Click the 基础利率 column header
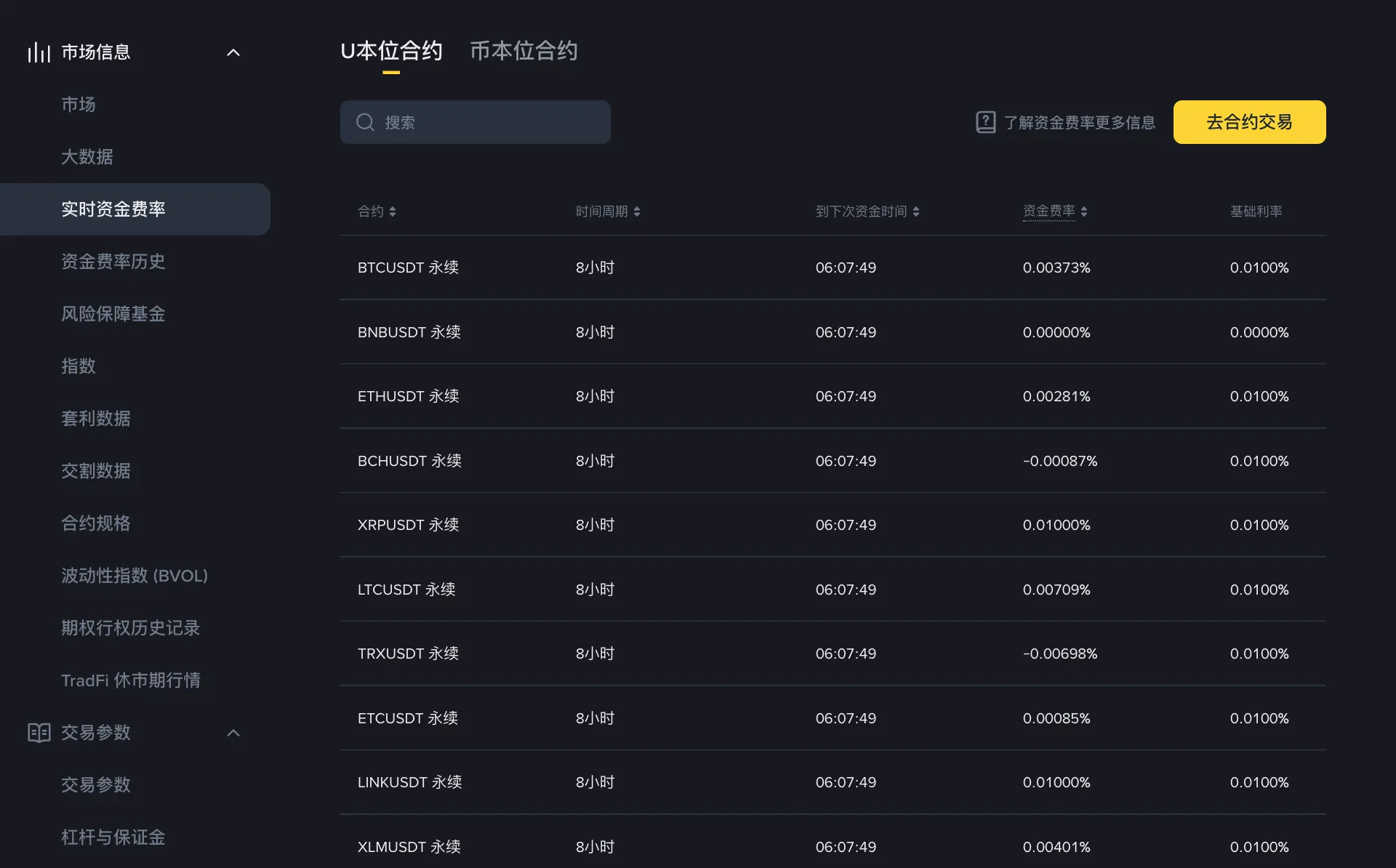 pos(1256,212)
